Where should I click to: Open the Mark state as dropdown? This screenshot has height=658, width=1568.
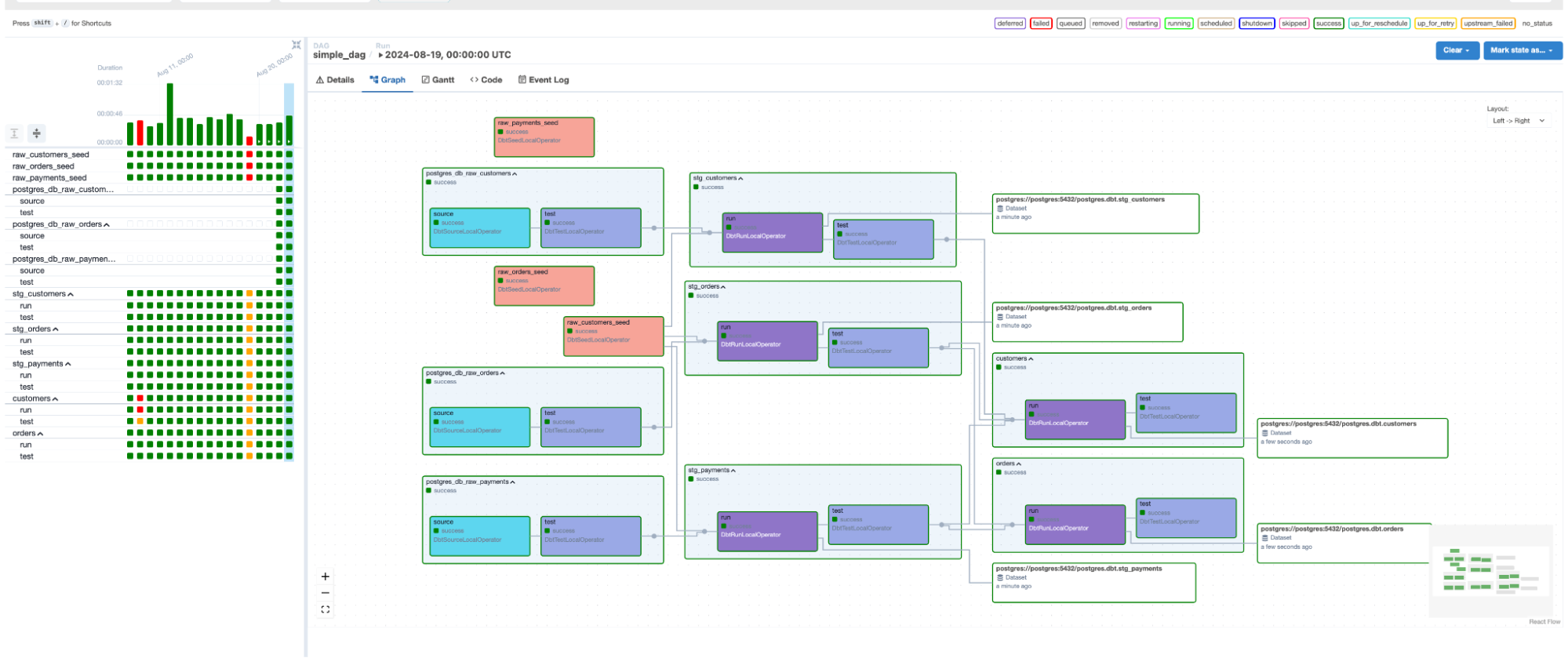[x=1522, y=50]
